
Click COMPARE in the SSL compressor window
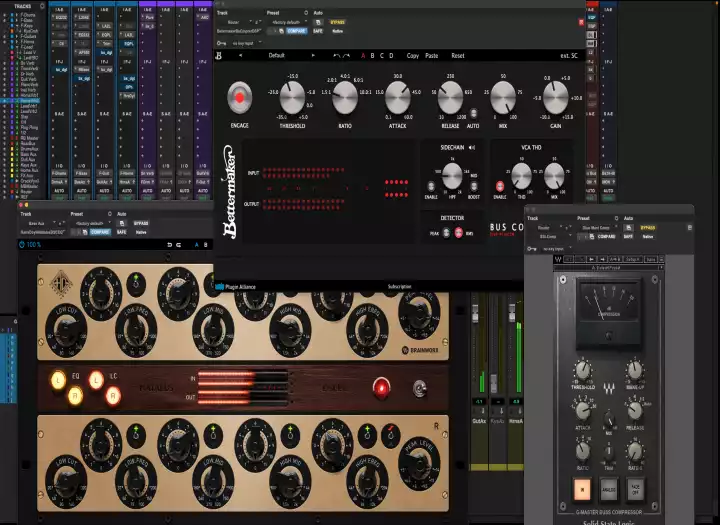coord(607,237)
